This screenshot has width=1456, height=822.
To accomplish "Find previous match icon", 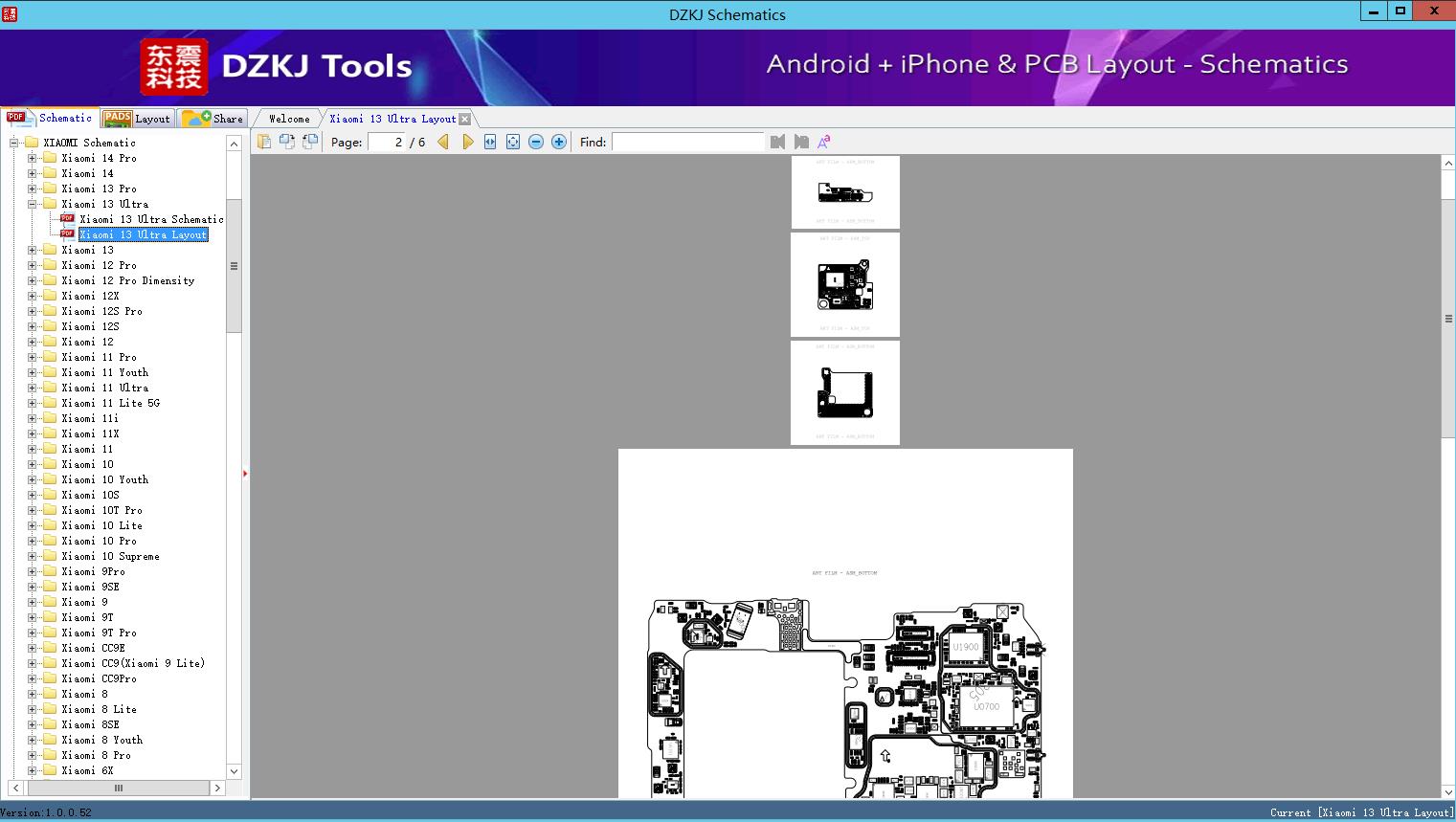I will tap(777, 142).
